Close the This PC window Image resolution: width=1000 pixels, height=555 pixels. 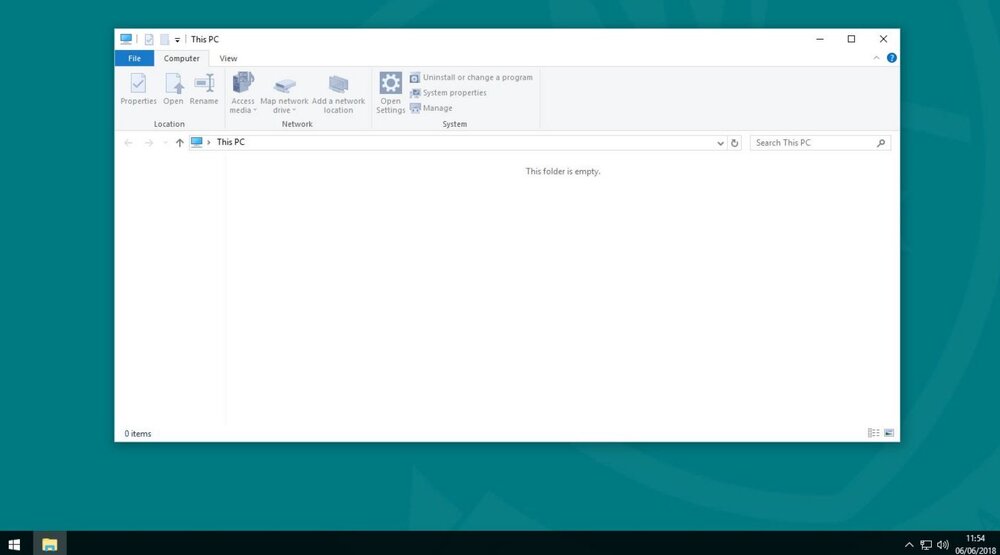point(883,39)
